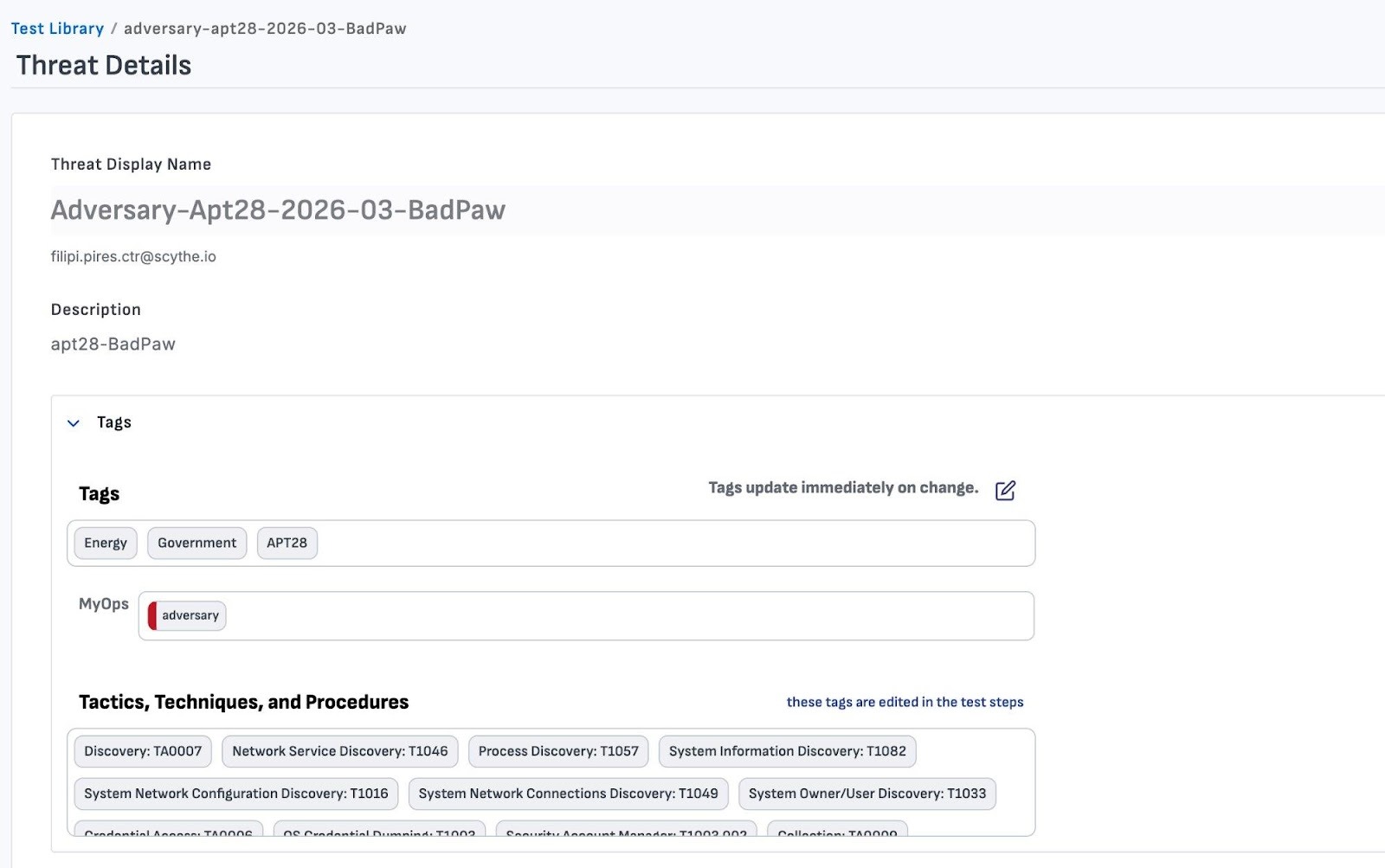1385x868 pixels.
Task: Select the Government tag chip
Action: coord(196,543)
